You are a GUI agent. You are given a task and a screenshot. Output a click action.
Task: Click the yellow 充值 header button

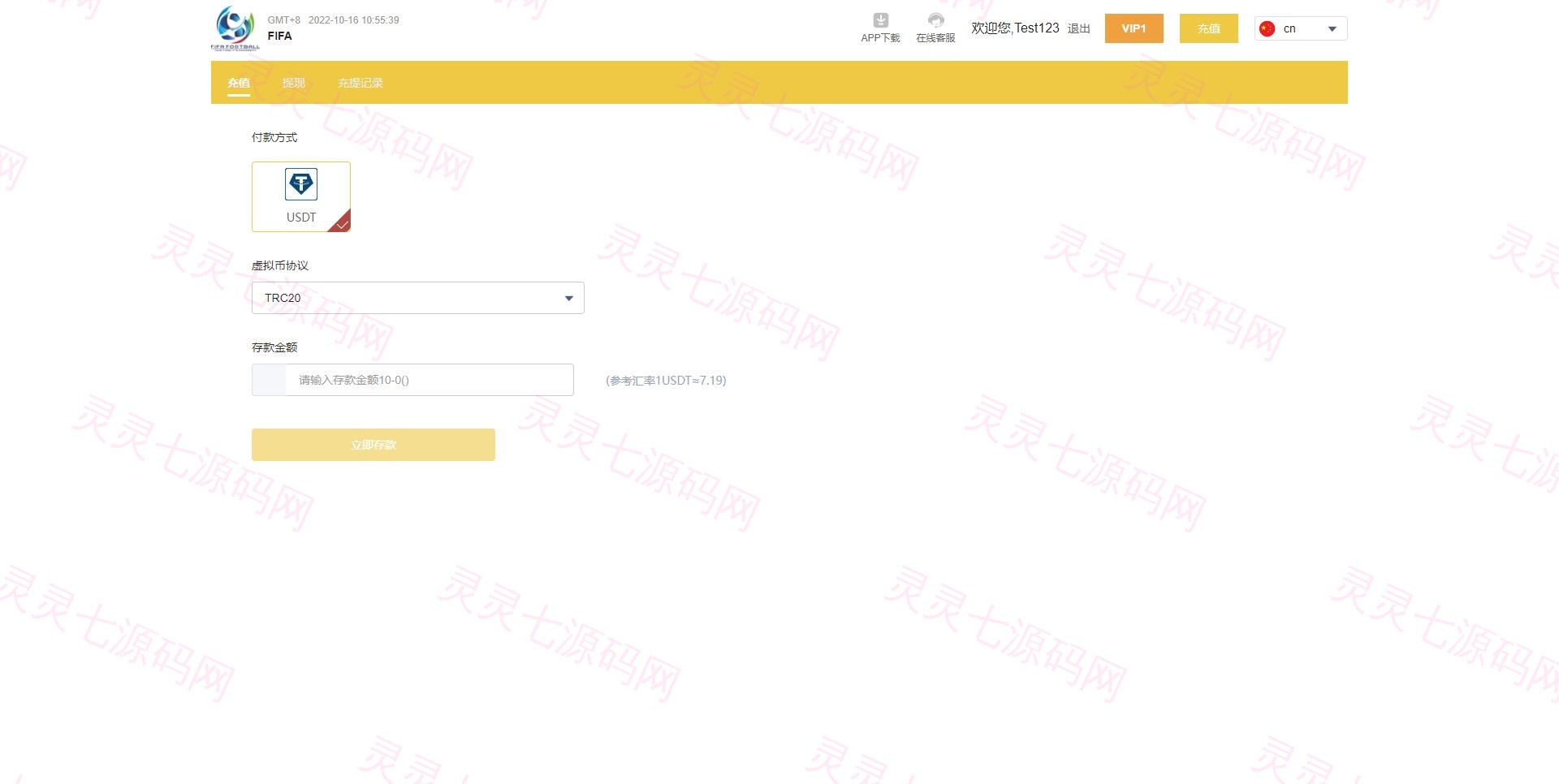[1208, 28]
